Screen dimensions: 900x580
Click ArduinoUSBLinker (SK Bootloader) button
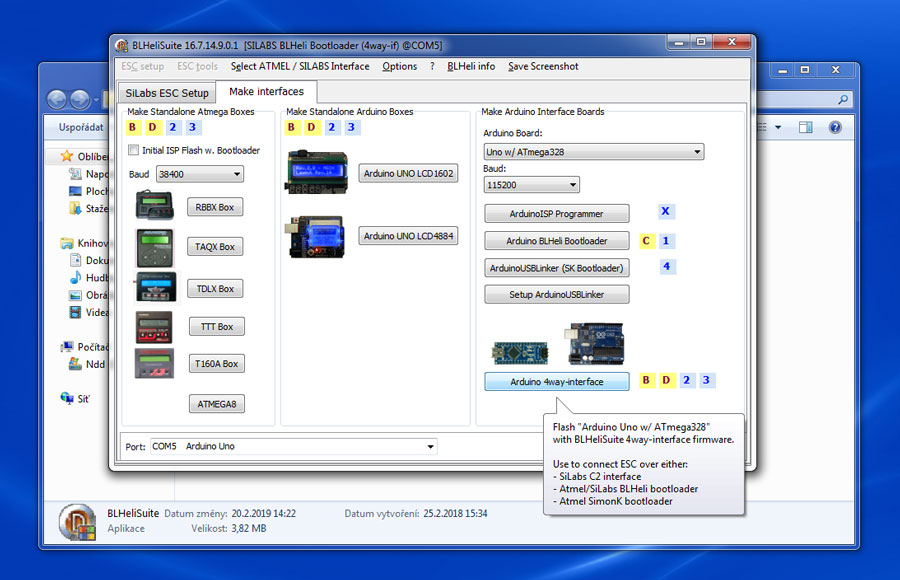(557, 268)
